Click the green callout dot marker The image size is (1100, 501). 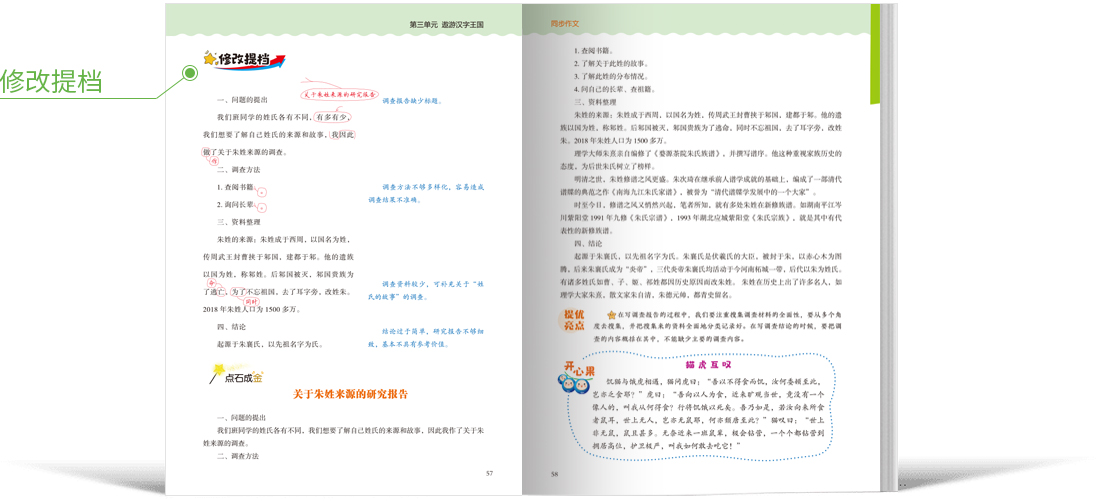(189, 72)
